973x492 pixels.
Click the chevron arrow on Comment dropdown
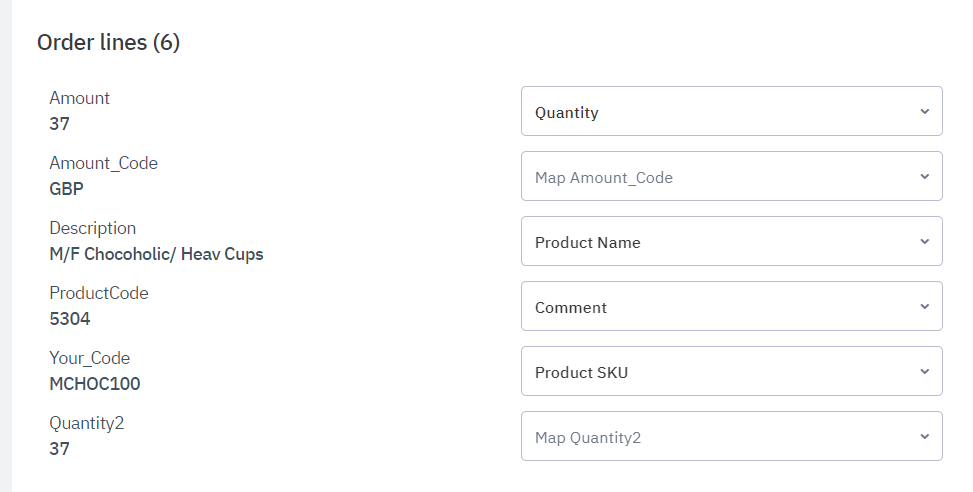[924, 307]
